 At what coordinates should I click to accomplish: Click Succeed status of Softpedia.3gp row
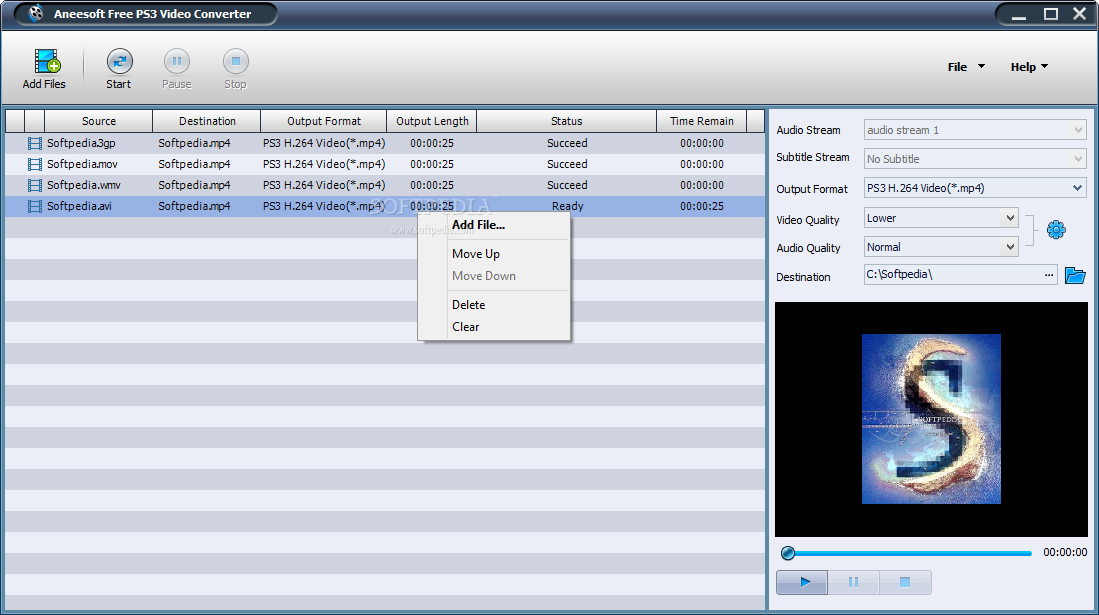(567, 143)
